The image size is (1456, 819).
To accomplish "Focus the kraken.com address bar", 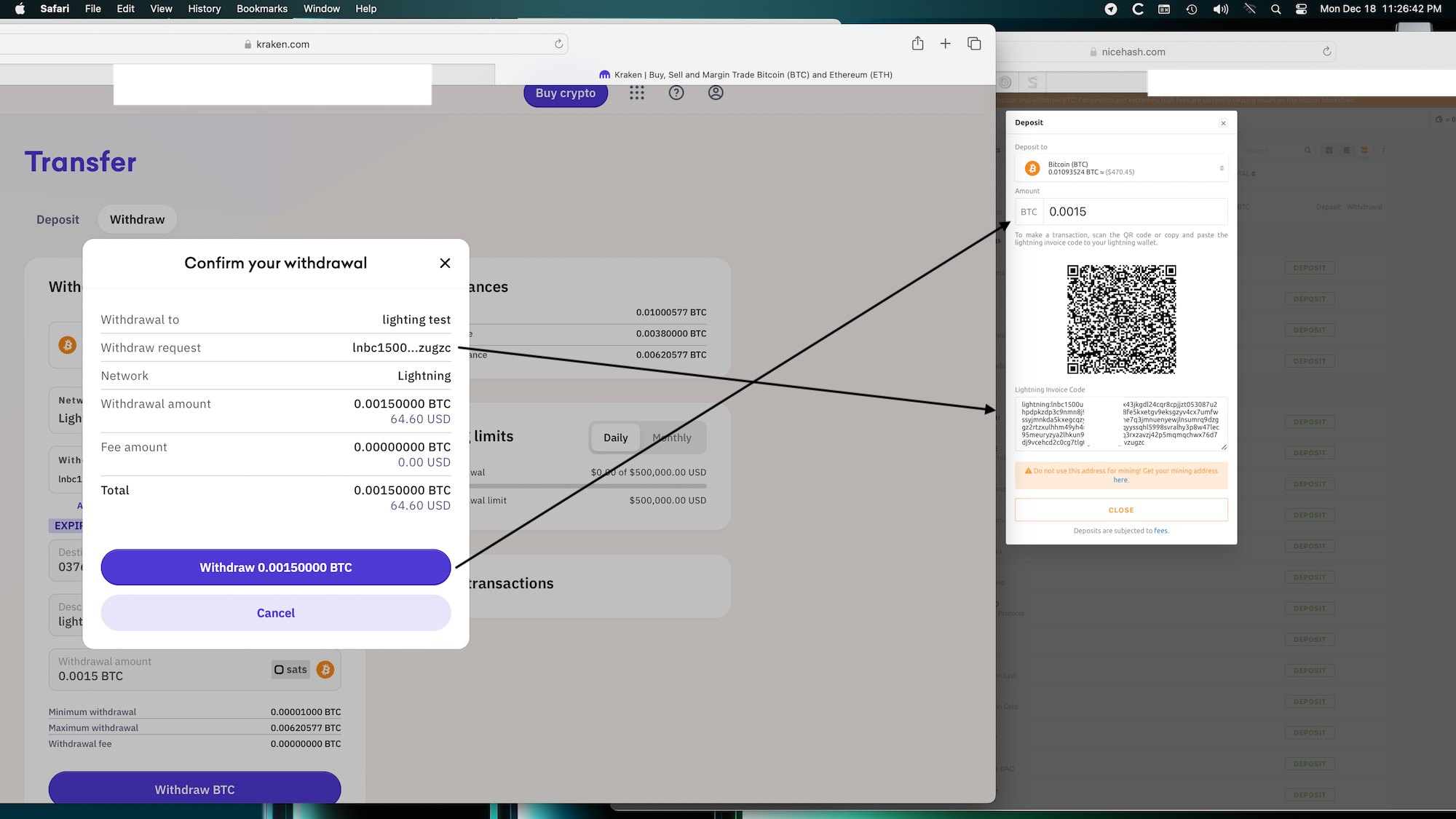I will pyautogui.click(x=282, y=44).
